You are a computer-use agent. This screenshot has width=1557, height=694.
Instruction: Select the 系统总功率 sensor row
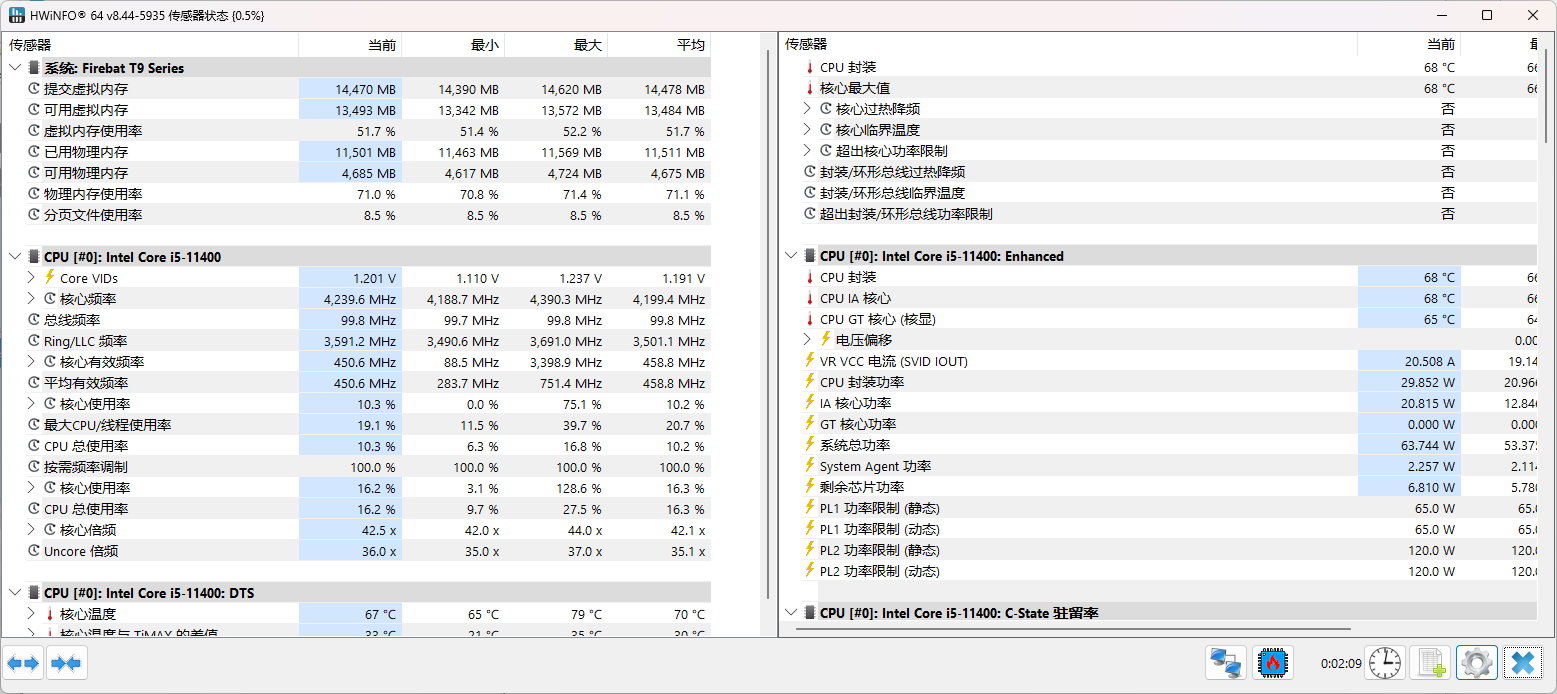tap(855, 445)
